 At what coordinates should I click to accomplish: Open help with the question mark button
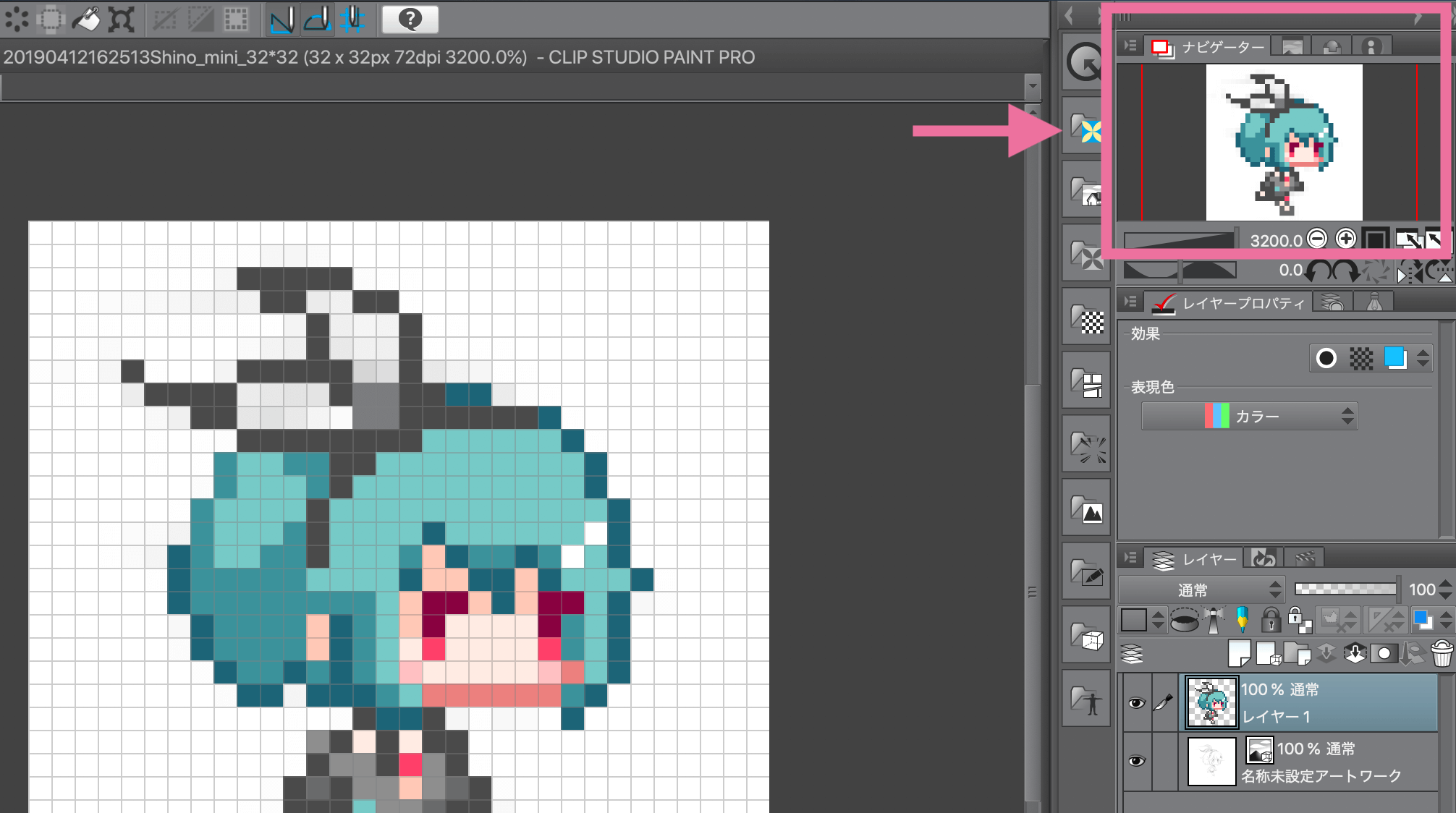[410, 20]
